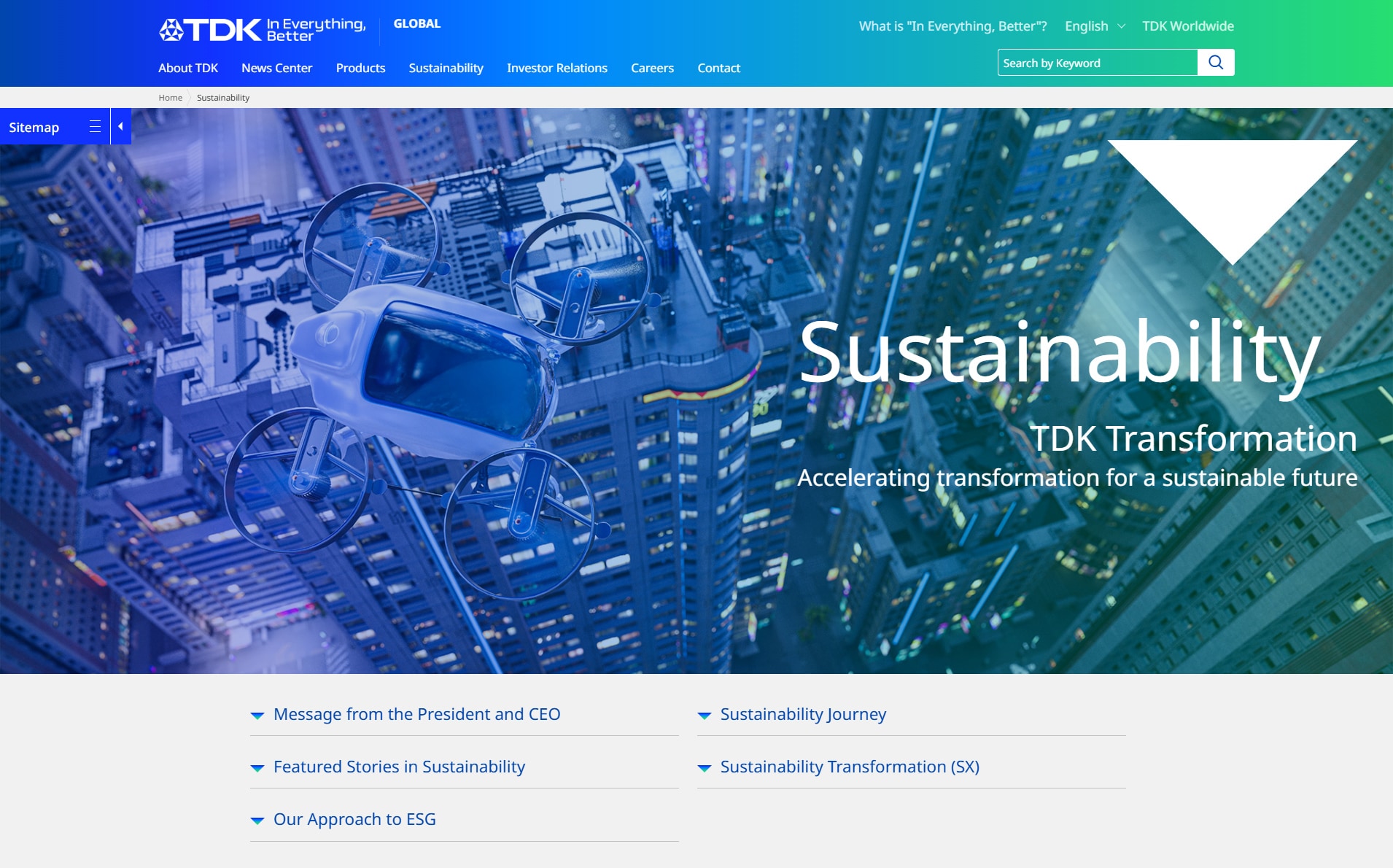Click the Sustainability breadcrumb text
This screenshot has height=868, width=1393.
point(223,98)
